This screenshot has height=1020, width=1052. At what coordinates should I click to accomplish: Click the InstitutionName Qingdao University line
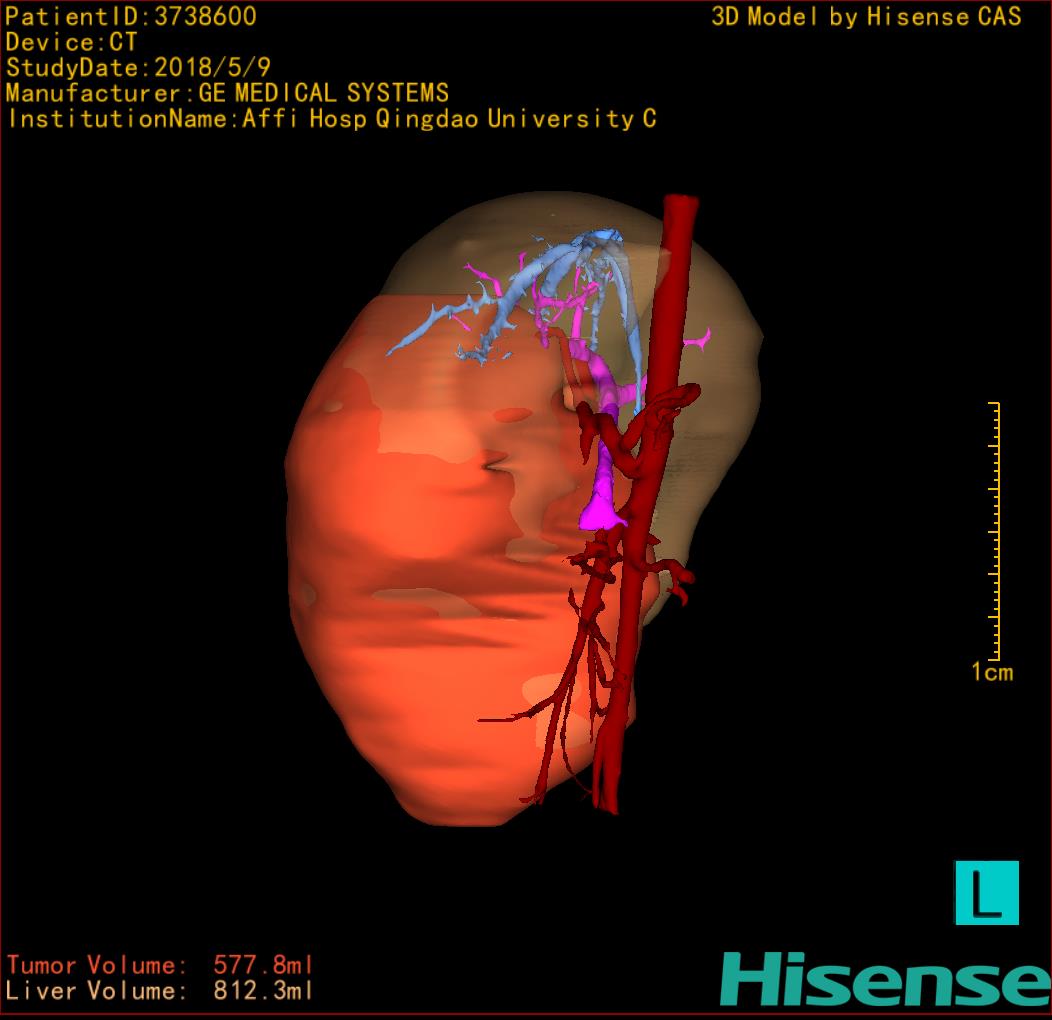point(331,119)
